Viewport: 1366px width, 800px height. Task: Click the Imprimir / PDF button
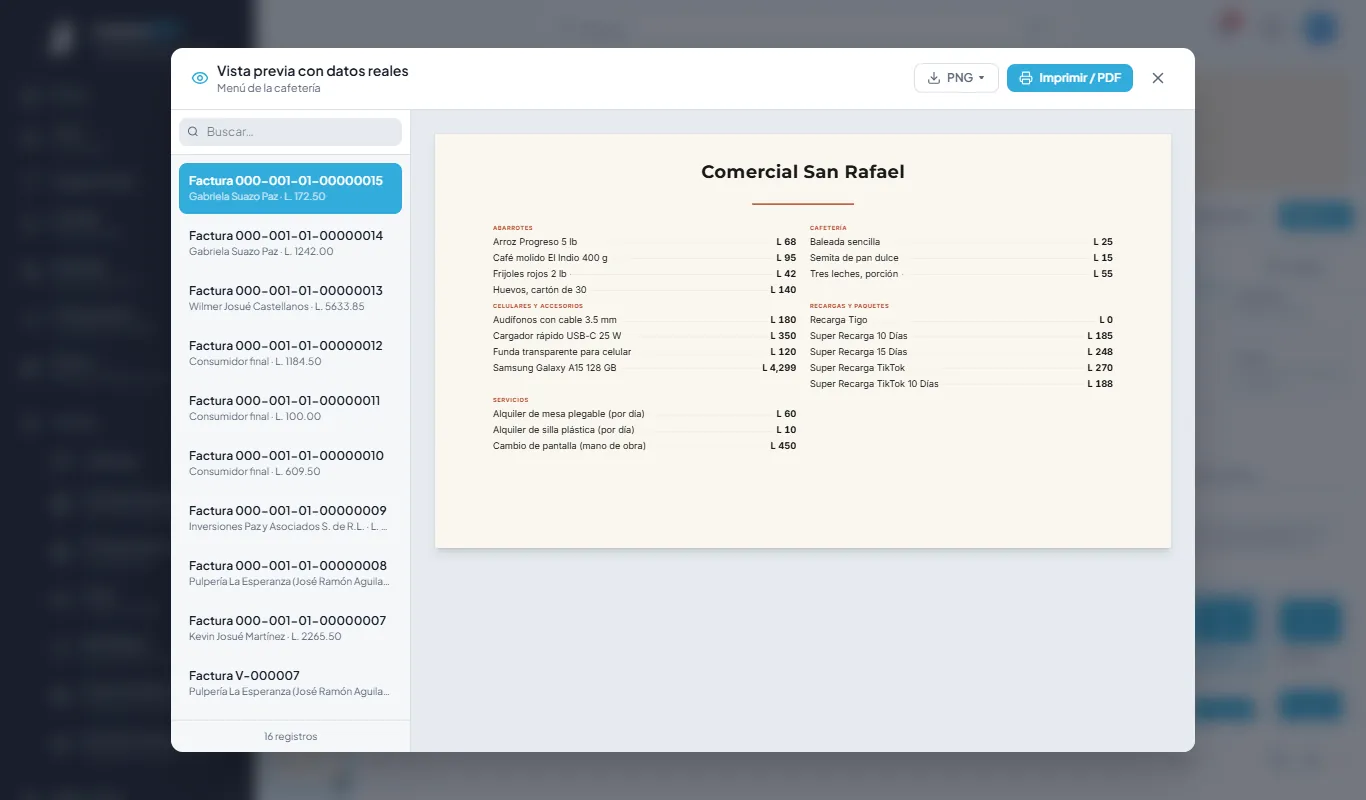tap(1069, 78)
